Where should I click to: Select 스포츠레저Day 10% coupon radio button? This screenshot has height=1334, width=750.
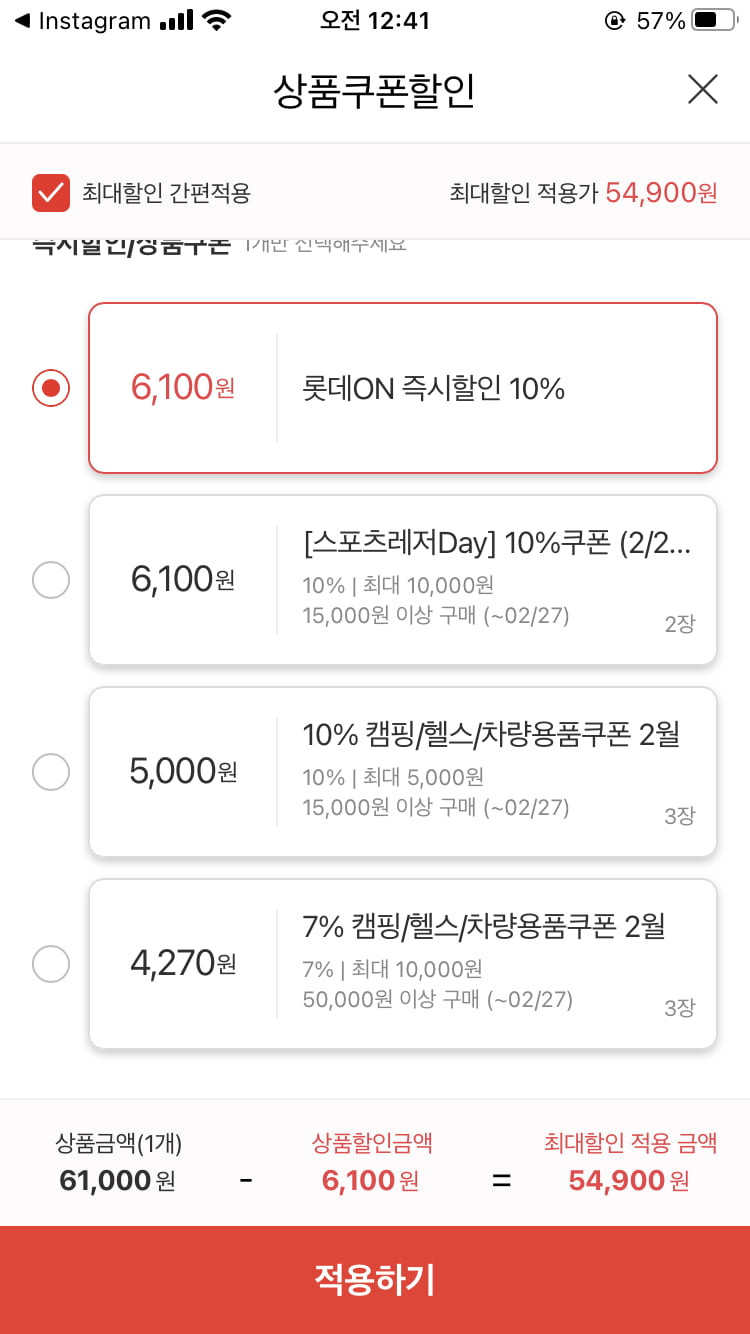click(x=51, y=580)
